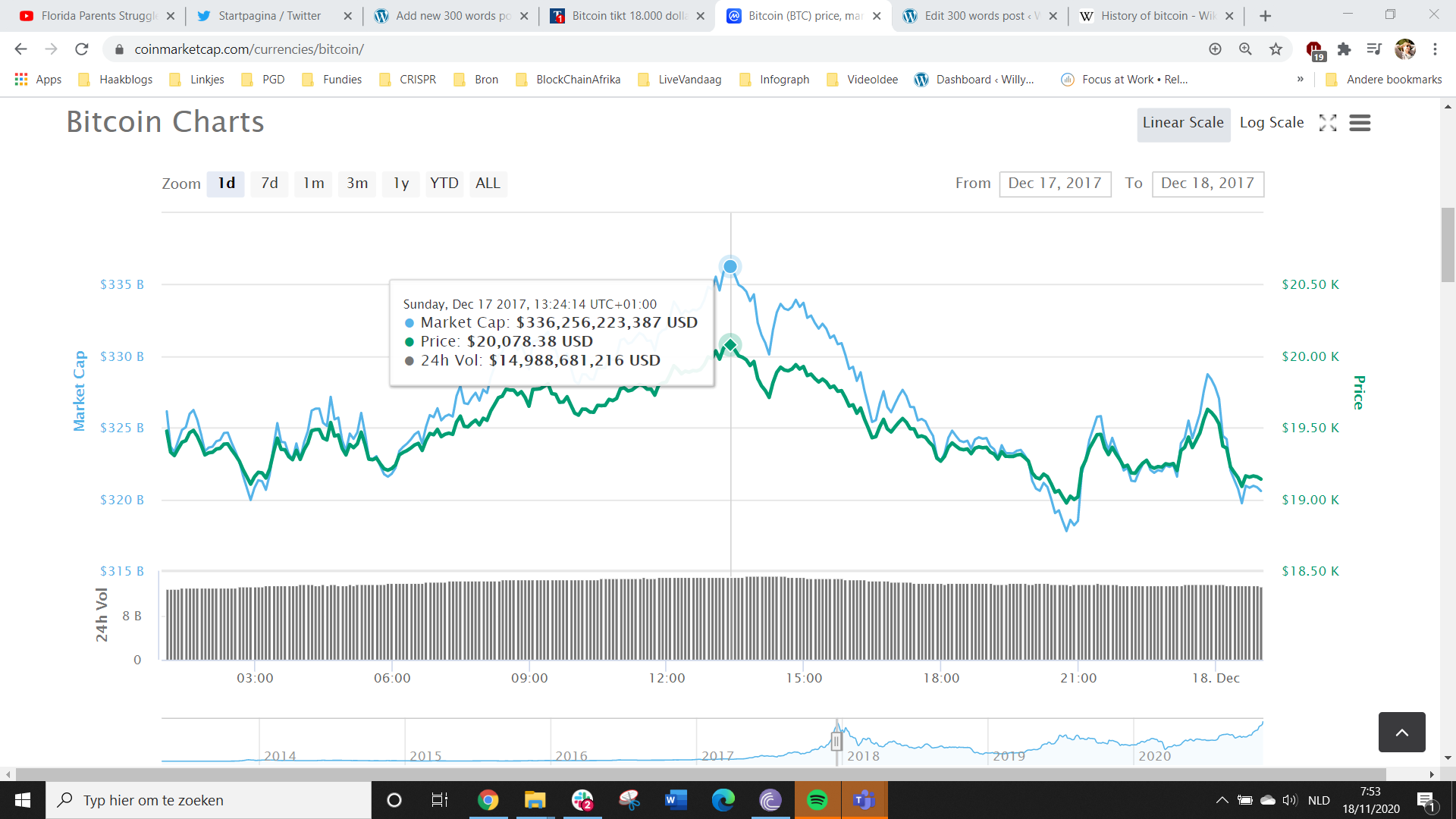Switch to Startpagina / Twitter tab
1456x819 pixels.
point(269,16)
